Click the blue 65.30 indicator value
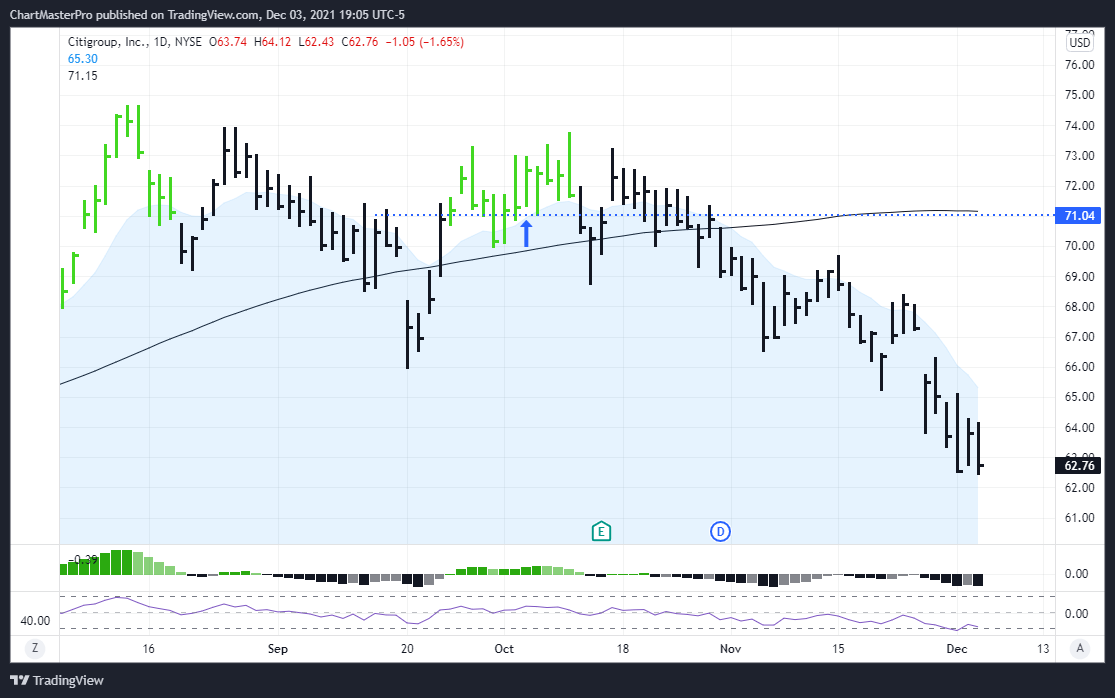Screen dimensions: 1115x698 [82, 59]
